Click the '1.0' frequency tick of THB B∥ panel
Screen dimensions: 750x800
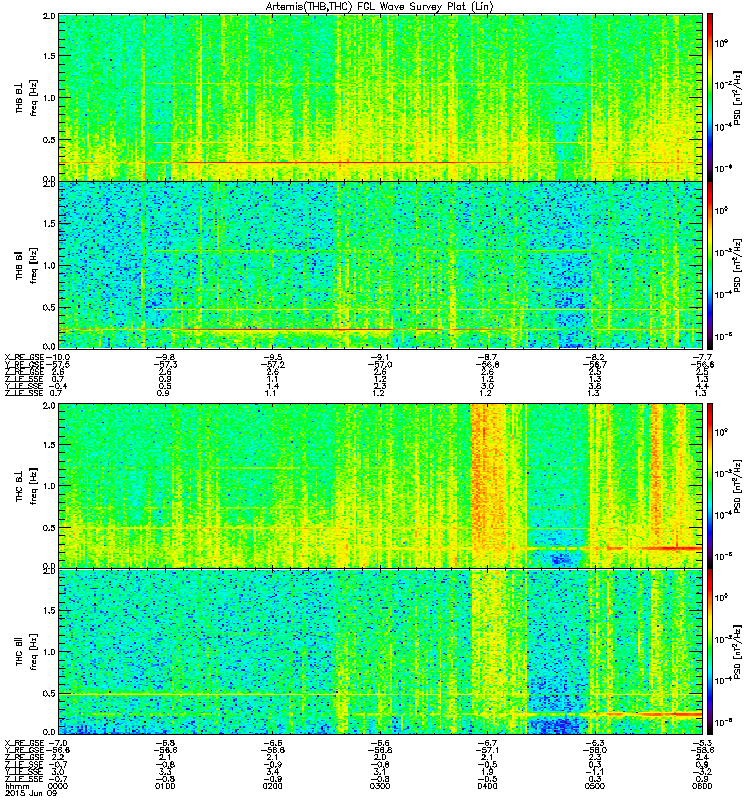pyautogui.click(x=49, y=265)
